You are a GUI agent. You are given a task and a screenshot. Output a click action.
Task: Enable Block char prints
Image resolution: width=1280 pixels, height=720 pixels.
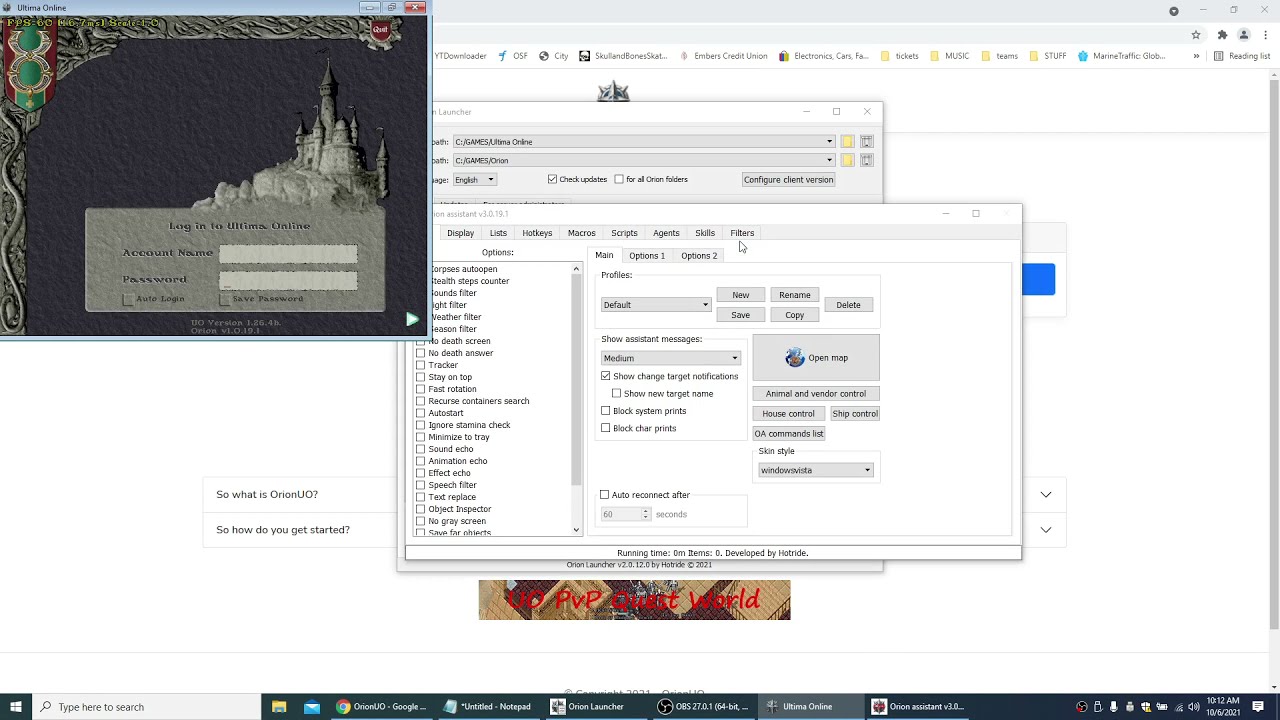606,428
